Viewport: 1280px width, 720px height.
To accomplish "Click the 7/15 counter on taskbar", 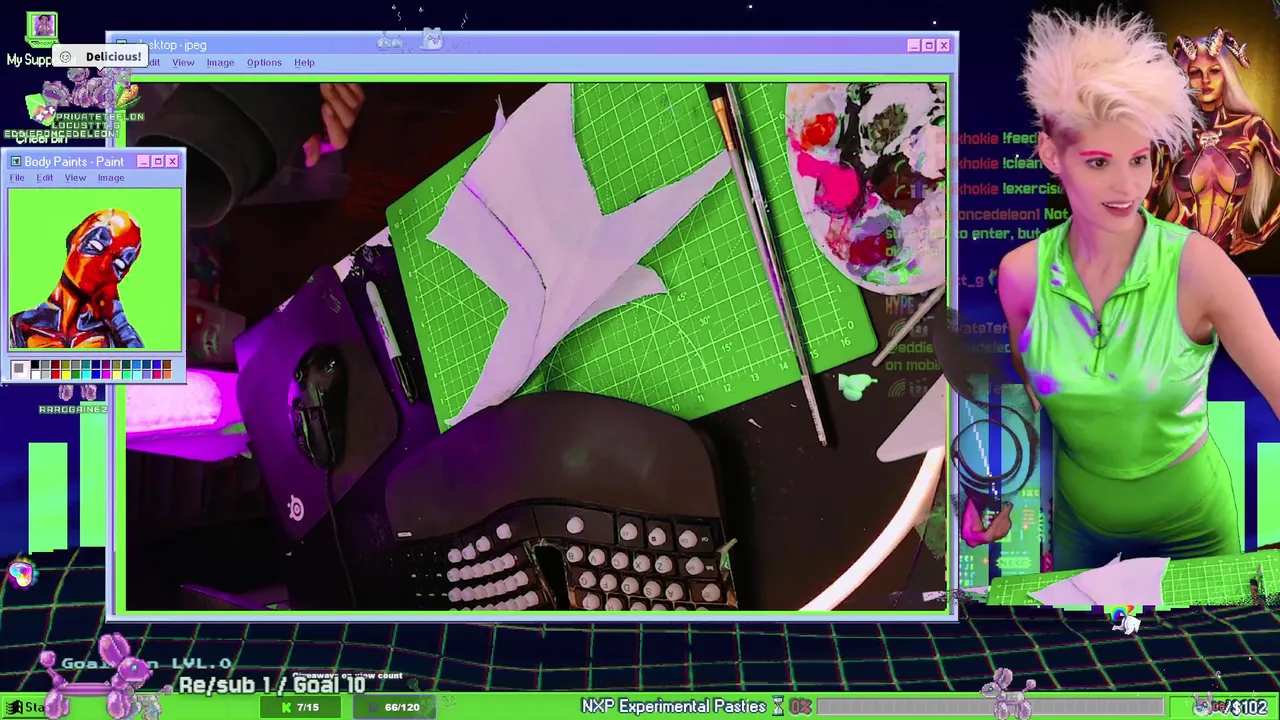I will [x=300, y=707].
